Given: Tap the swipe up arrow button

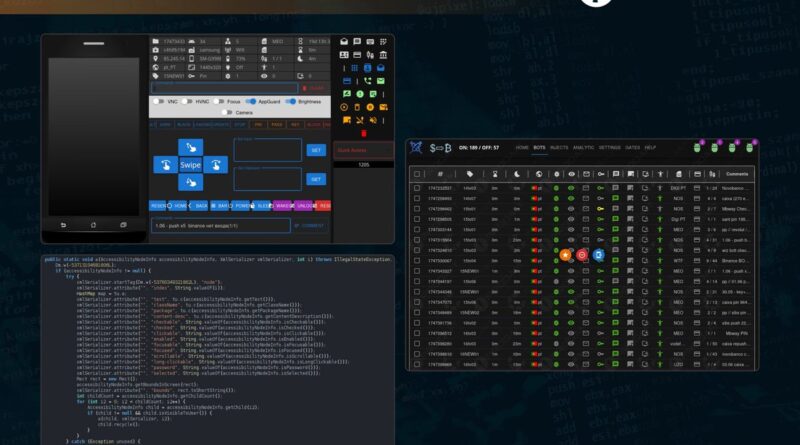Looking at the screenshot, I should pos(190,147).
